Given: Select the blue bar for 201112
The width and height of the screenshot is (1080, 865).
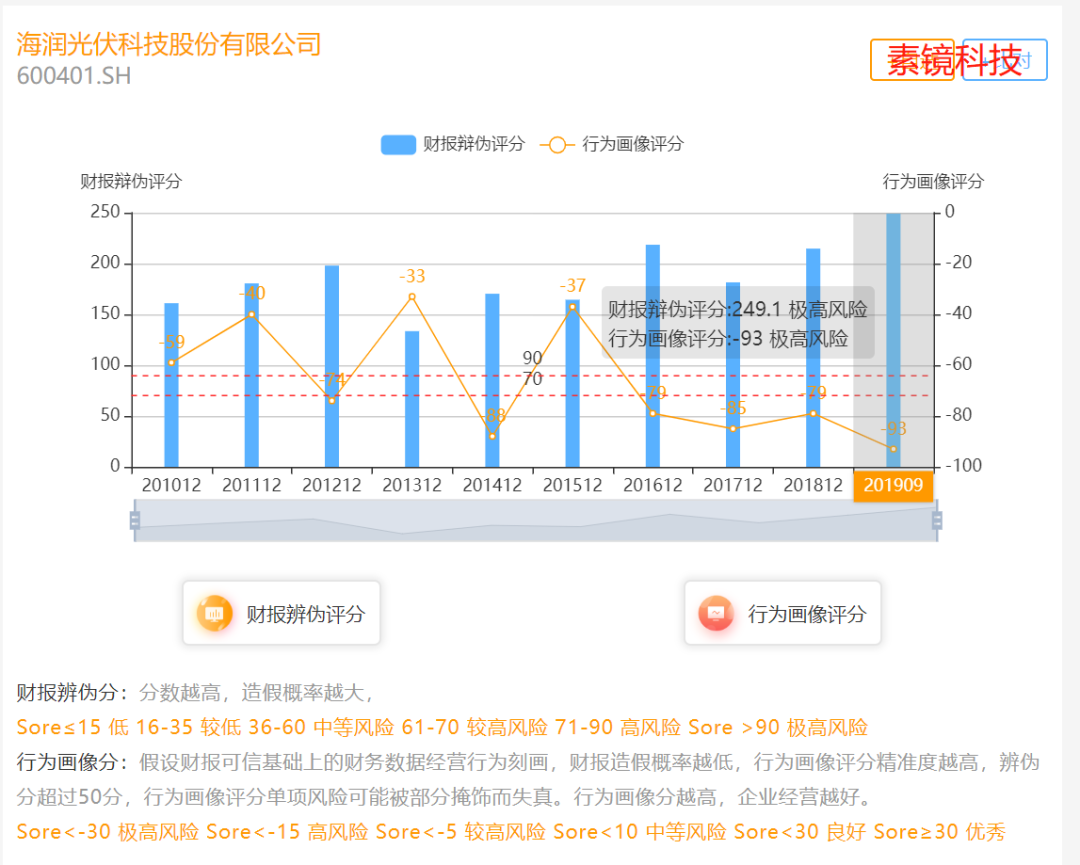Looking at the screenshot, I should [251, 375].
